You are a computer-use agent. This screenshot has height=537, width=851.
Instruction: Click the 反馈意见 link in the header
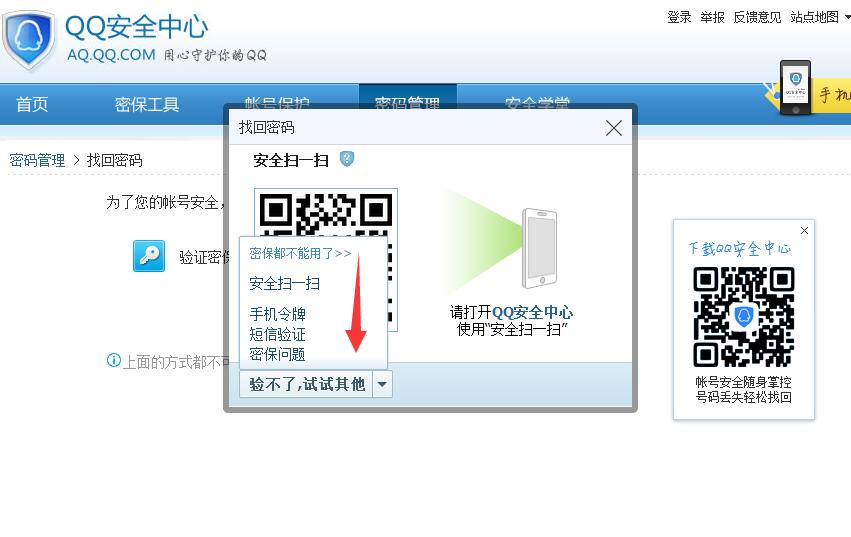tap(757, 17)
